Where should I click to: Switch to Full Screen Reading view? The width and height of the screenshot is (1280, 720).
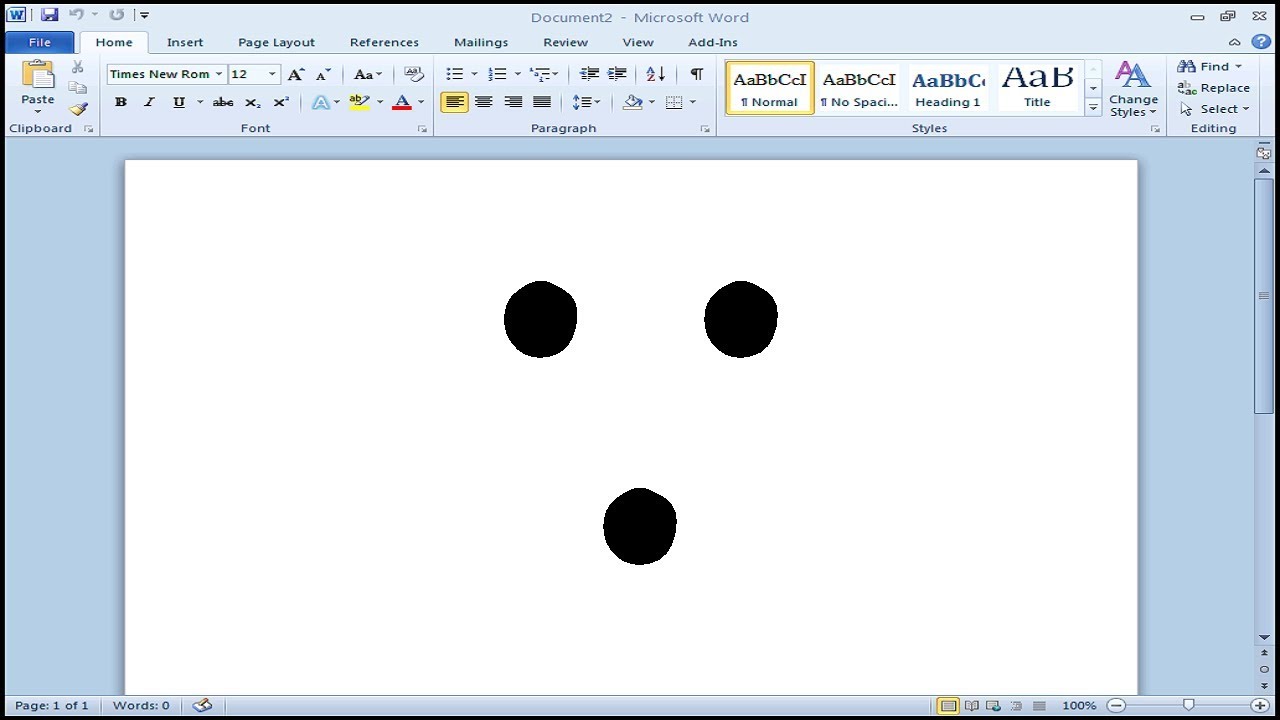pos(970,705)
